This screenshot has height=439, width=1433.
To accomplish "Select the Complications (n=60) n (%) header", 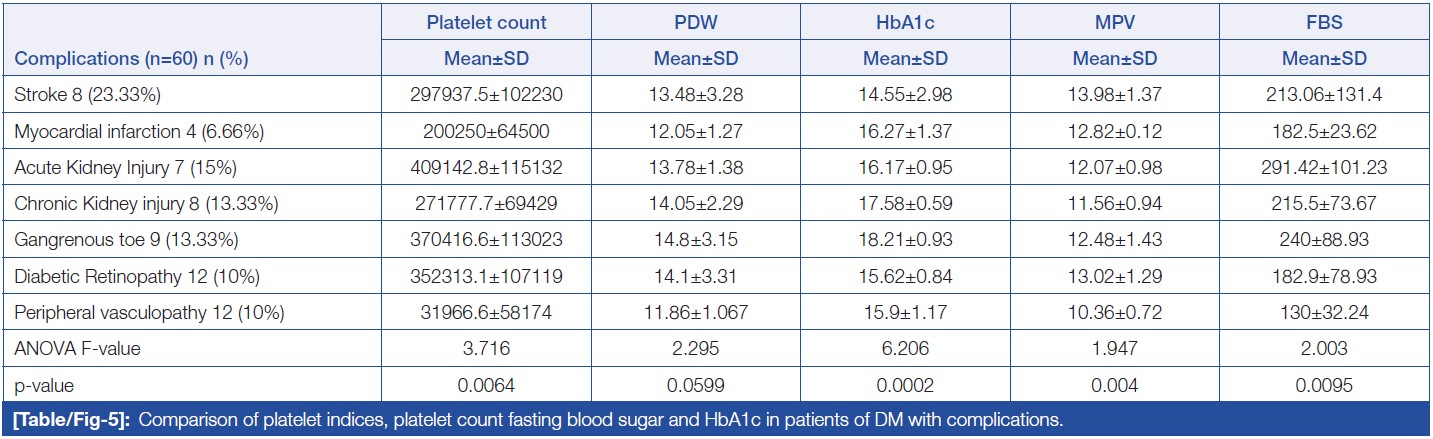I will coord(131,59).
